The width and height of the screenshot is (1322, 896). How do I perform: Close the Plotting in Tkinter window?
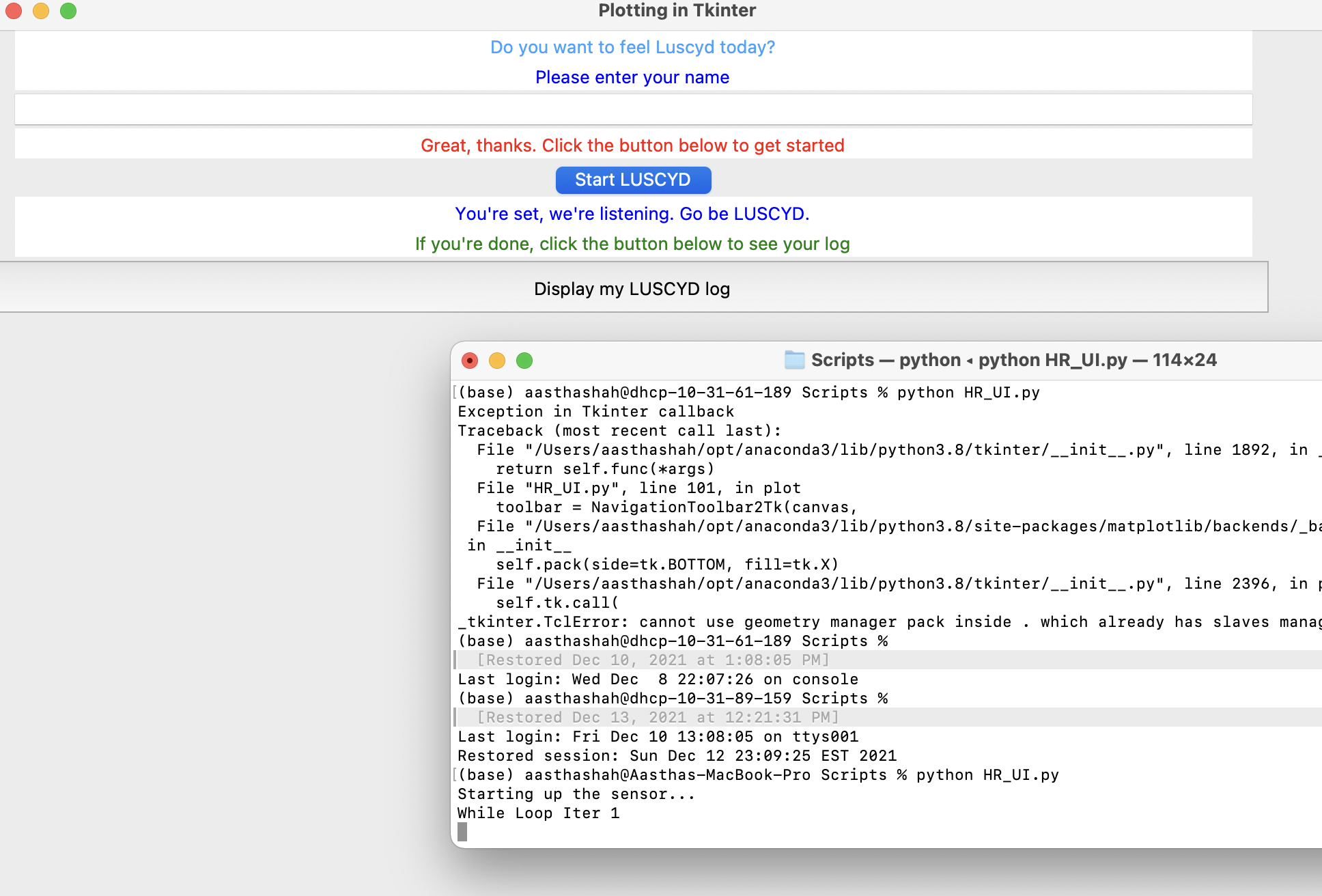click(14, 11)
